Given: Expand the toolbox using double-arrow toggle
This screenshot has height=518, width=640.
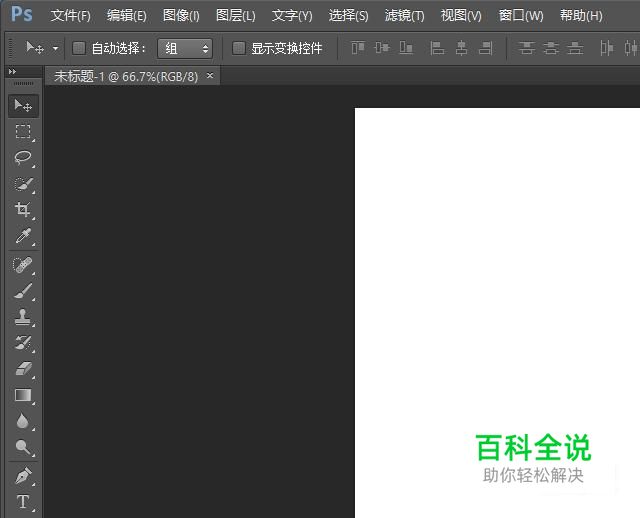Looking at the screenshot, I should pos(11,72).
